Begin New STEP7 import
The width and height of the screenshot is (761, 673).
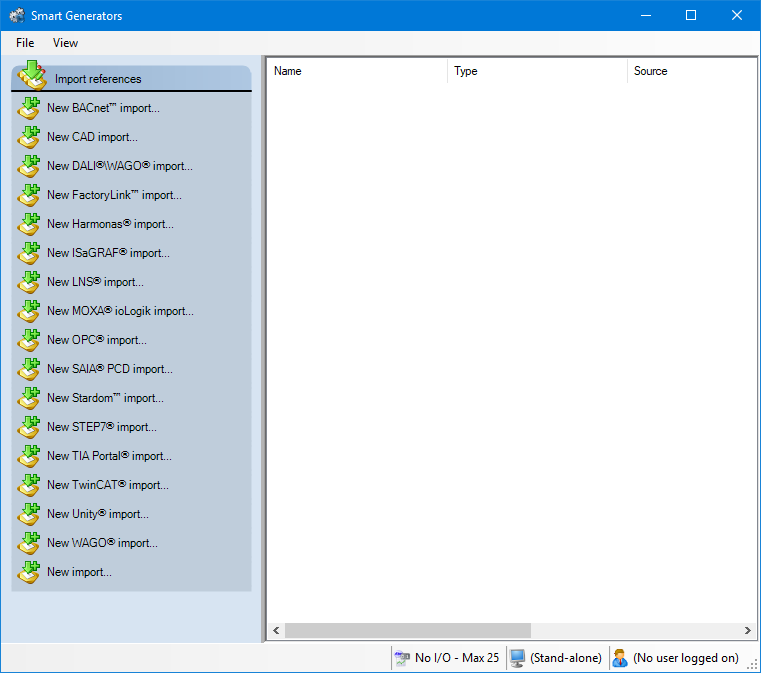pyautogui.click(x=102, y=427)
